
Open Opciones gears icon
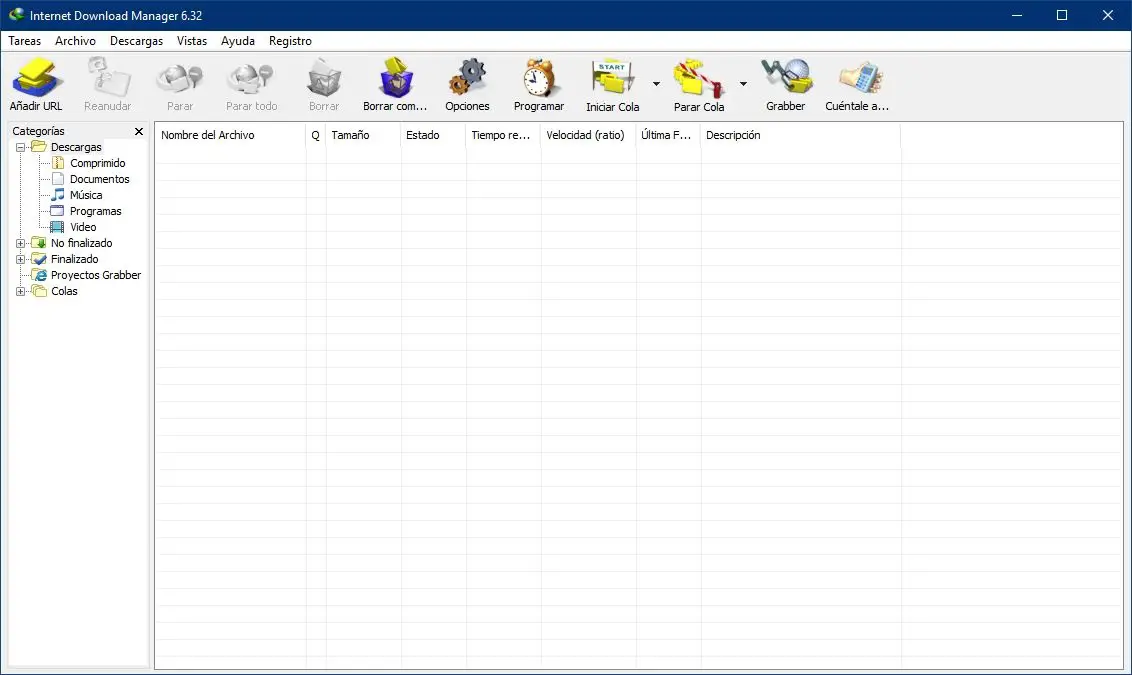point(467,78)
